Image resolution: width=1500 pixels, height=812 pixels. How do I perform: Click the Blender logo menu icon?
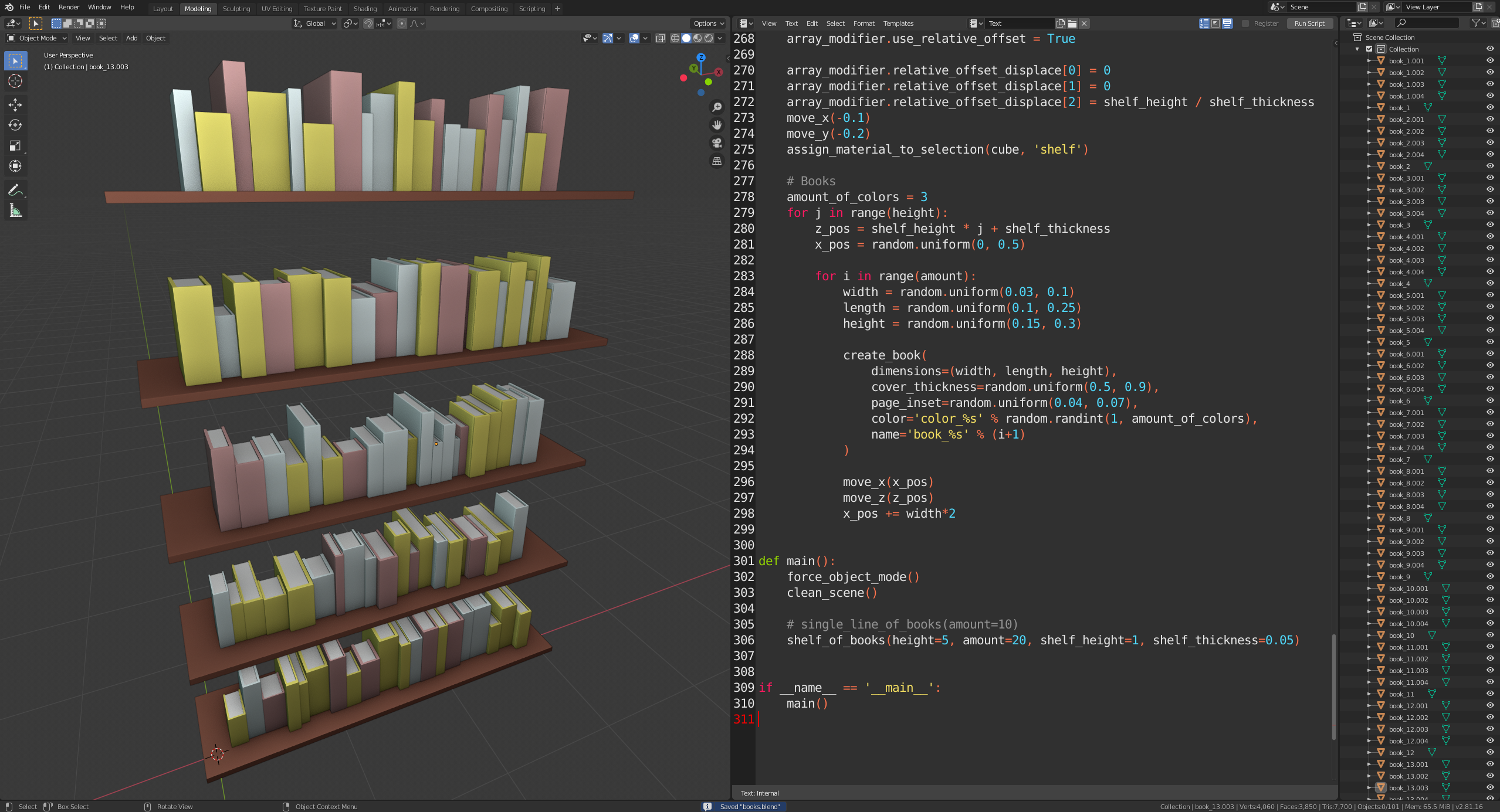(9, 7)
